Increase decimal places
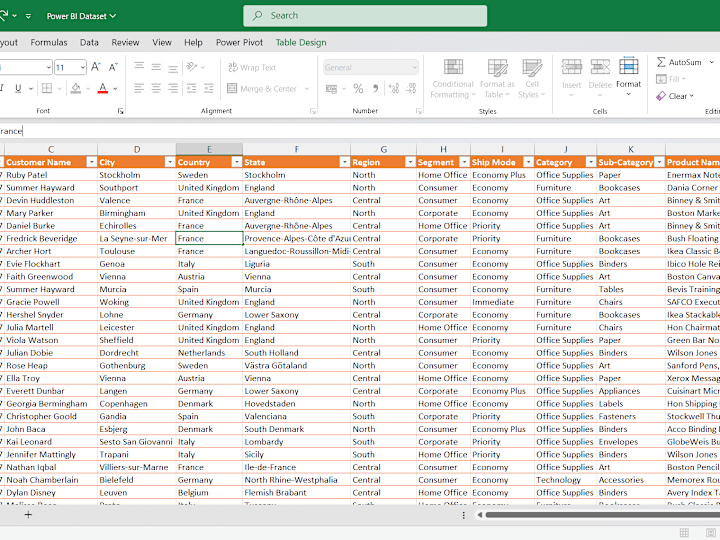Screen dimensions: 720x540 point(394,89)
